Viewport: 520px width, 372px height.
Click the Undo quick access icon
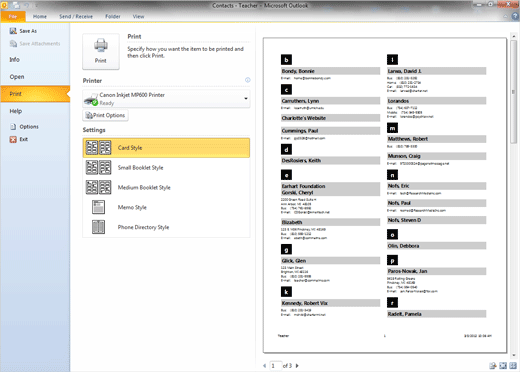(x=27, y=5)
